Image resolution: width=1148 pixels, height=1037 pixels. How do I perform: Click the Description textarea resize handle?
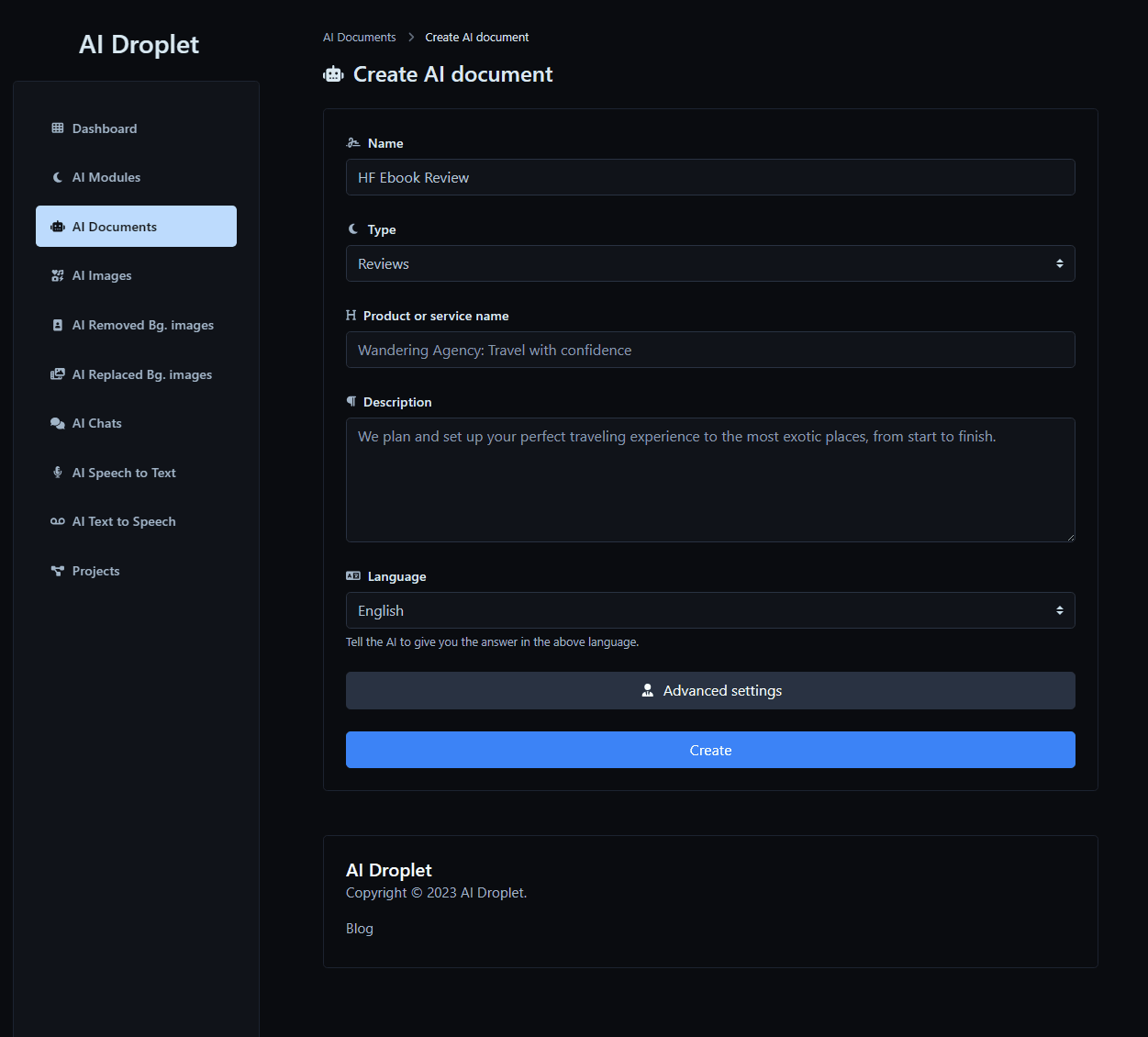(x=1070, y=537)
